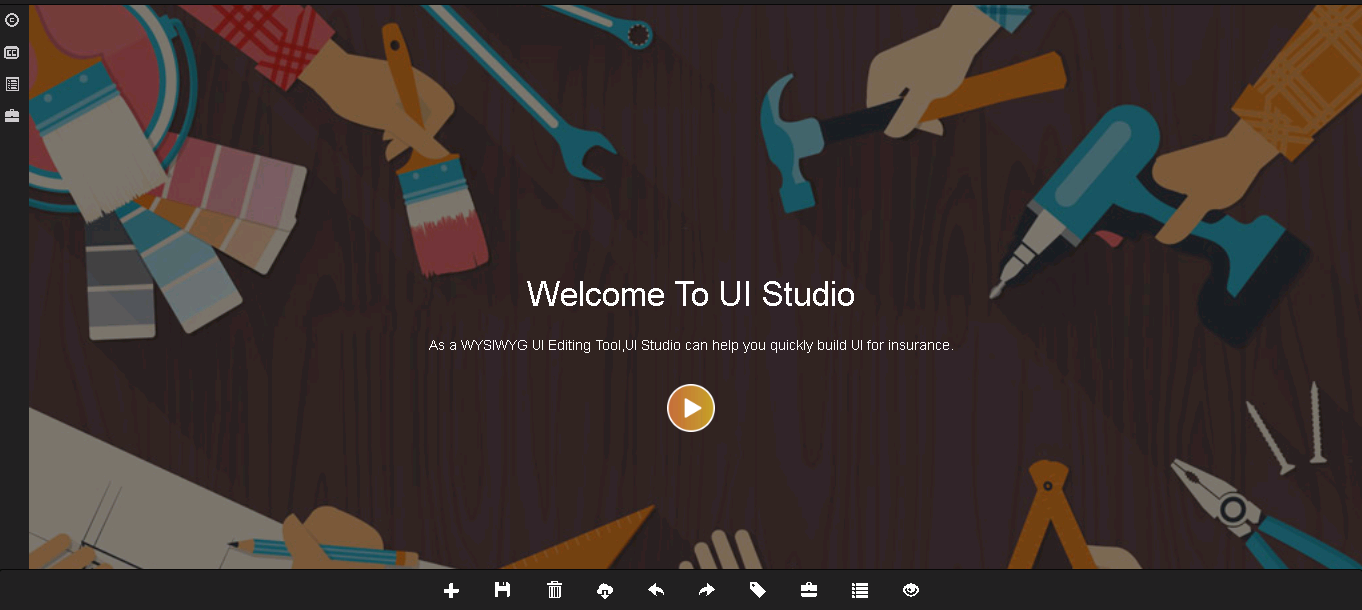Viewport: 1362px width, 610px height.
Task: Open the document list panel in sidebar
Action: click(x=12, y=84)
